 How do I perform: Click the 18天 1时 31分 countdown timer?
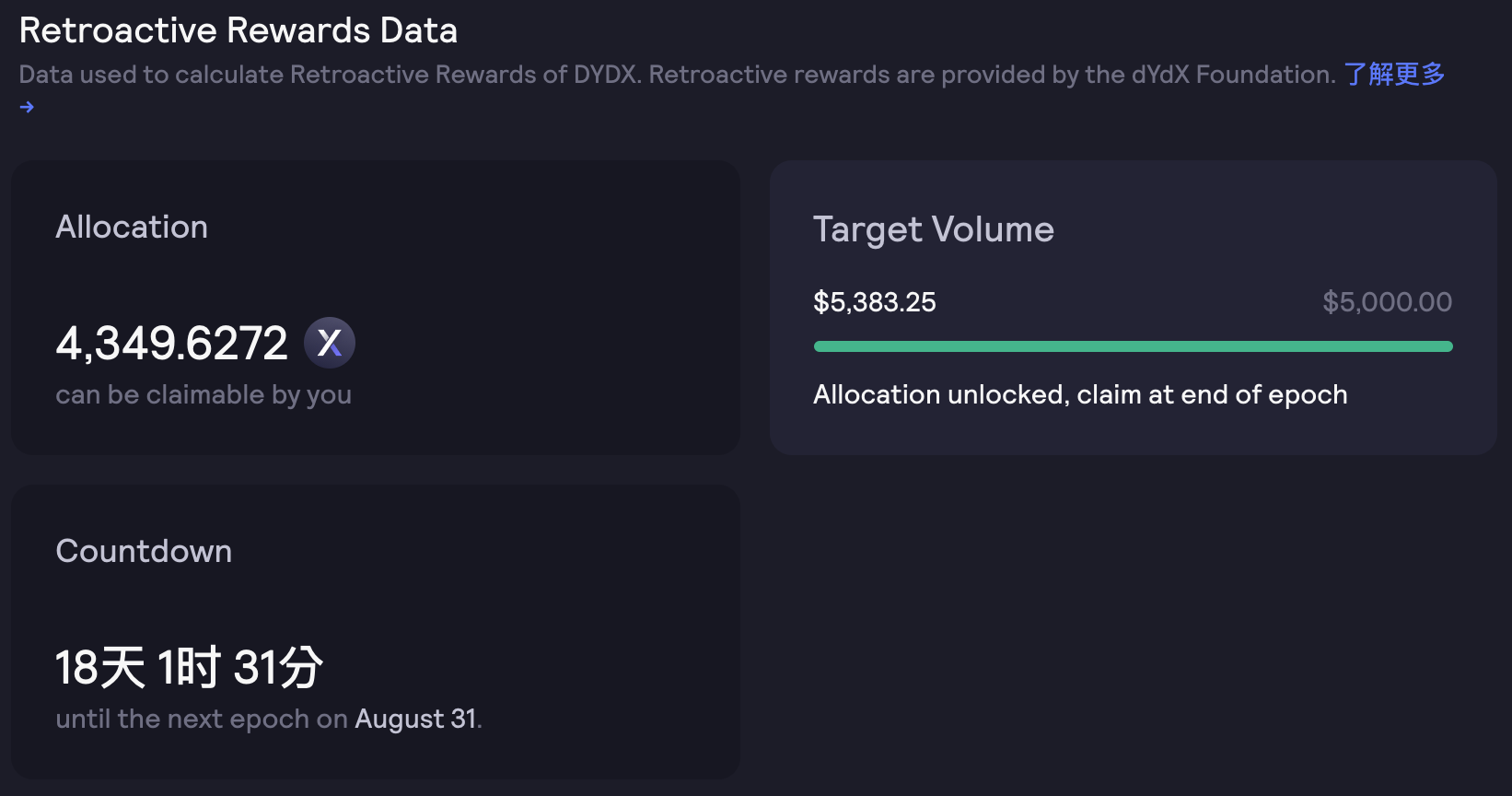[x=190, y=667]
